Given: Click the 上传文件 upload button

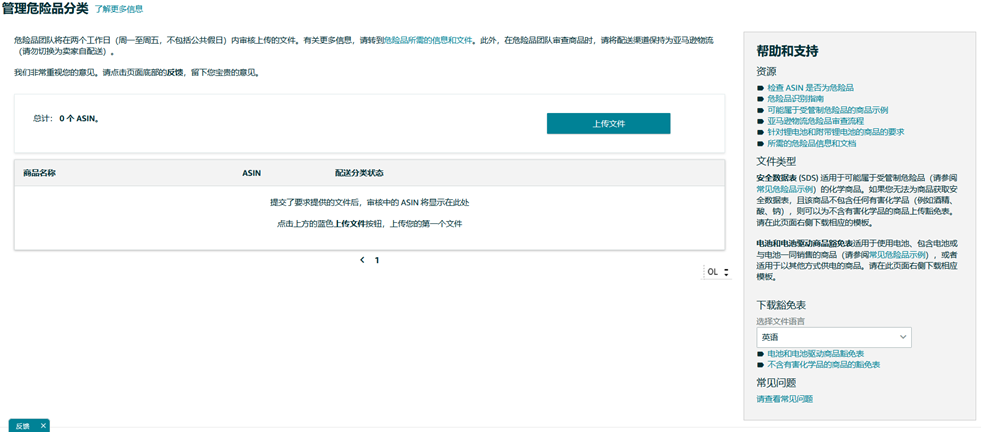Looking at the screenshot, I should [608, 123].
